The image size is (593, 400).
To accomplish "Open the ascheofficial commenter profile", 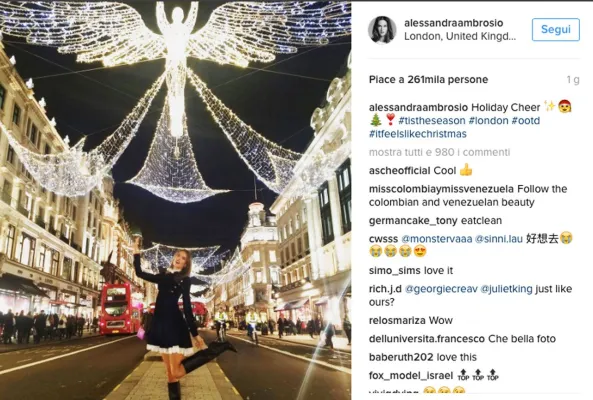I will coord(400,171).
